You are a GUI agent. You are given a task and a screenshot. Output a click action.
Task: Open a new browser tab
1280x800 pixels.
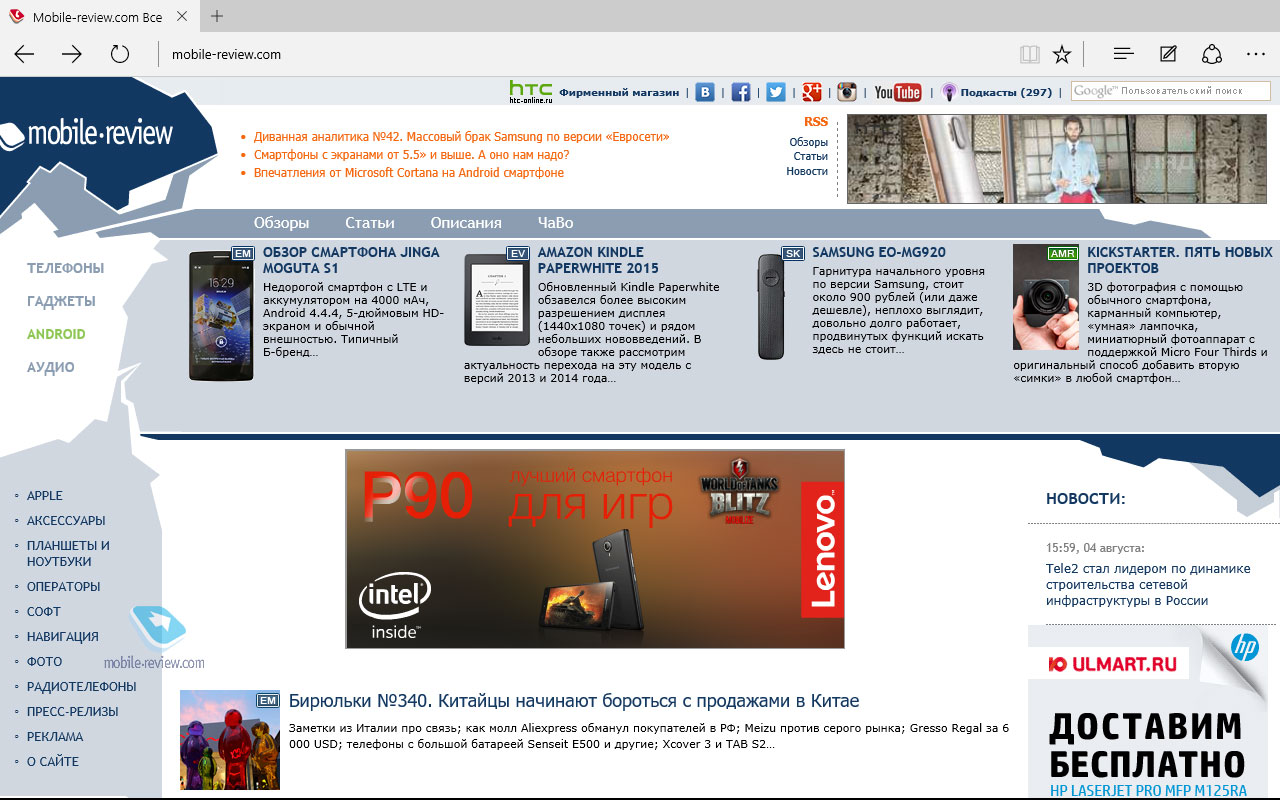[x=217, y=16]
